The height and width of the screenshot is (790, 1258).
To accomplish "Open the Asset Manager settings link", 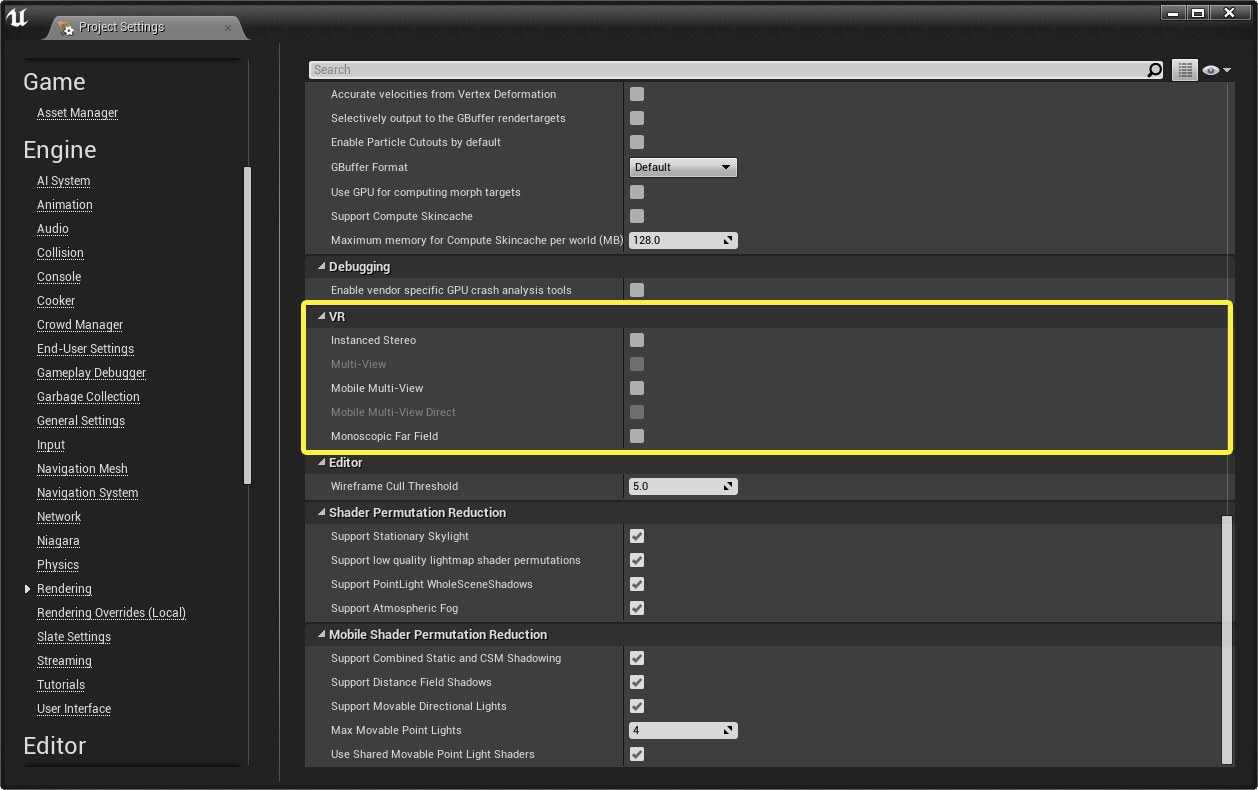I will [x=77, y=113].
